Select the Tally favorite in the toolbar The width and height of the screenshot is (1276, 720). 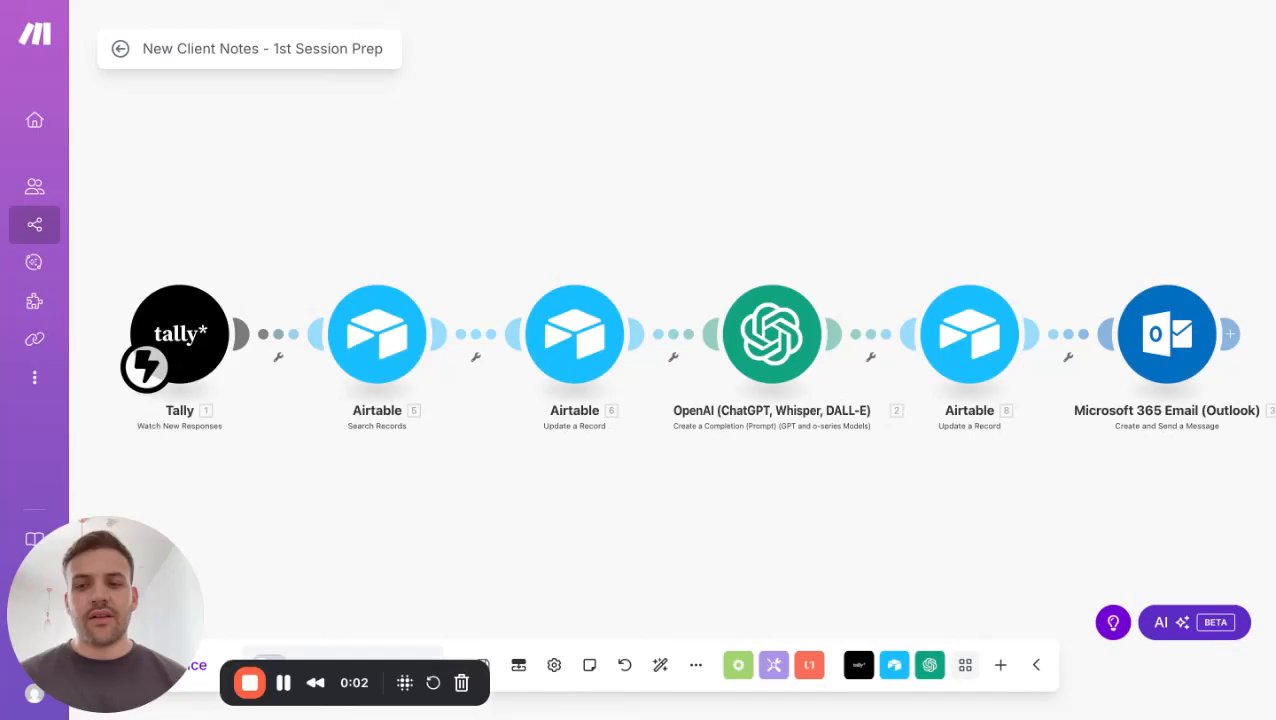click(859, 665)
